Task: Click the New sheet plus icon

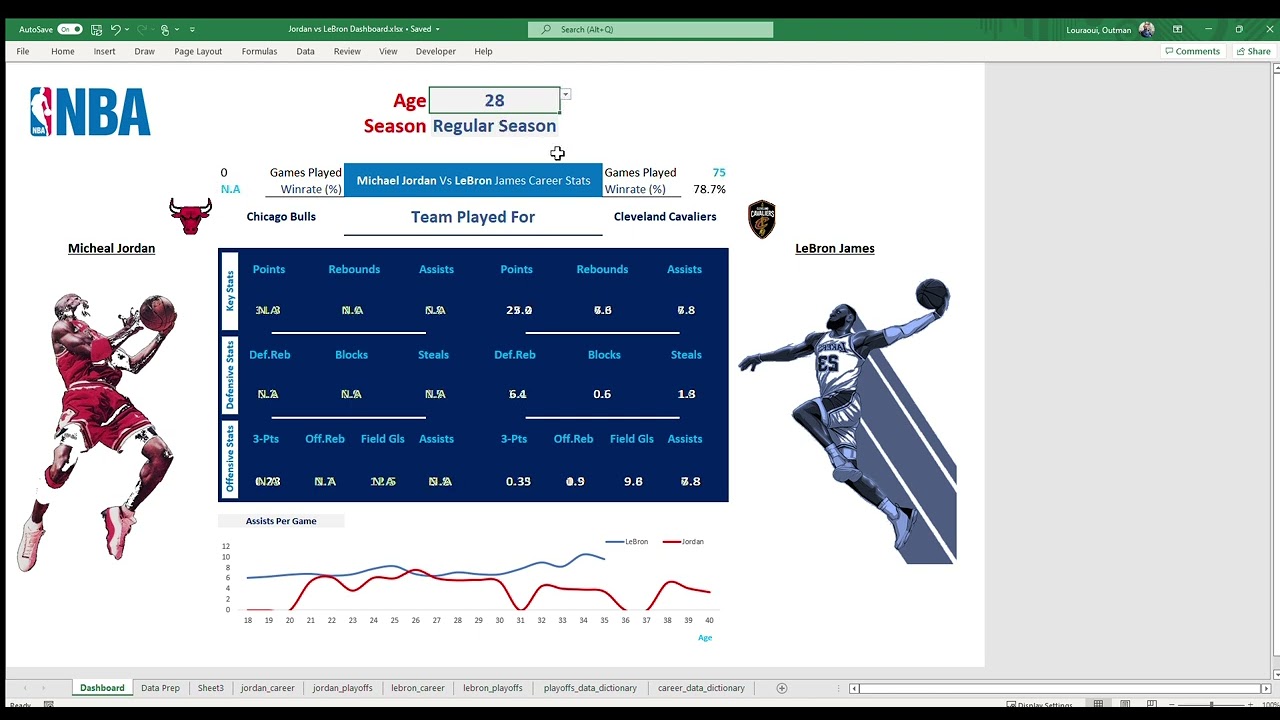Action: click(782, 688)
